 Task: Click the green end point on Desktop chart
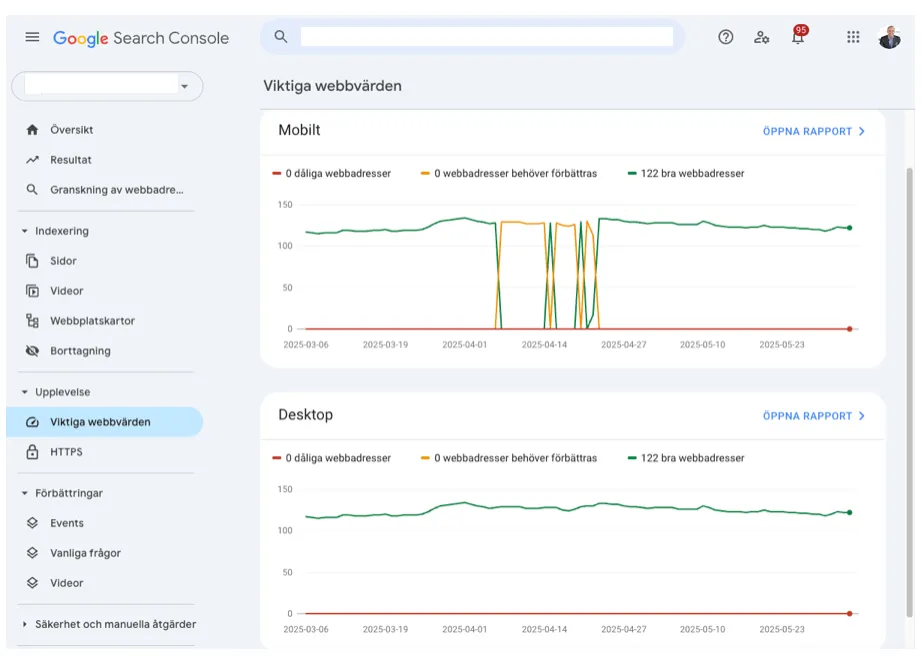pos(850,513)
